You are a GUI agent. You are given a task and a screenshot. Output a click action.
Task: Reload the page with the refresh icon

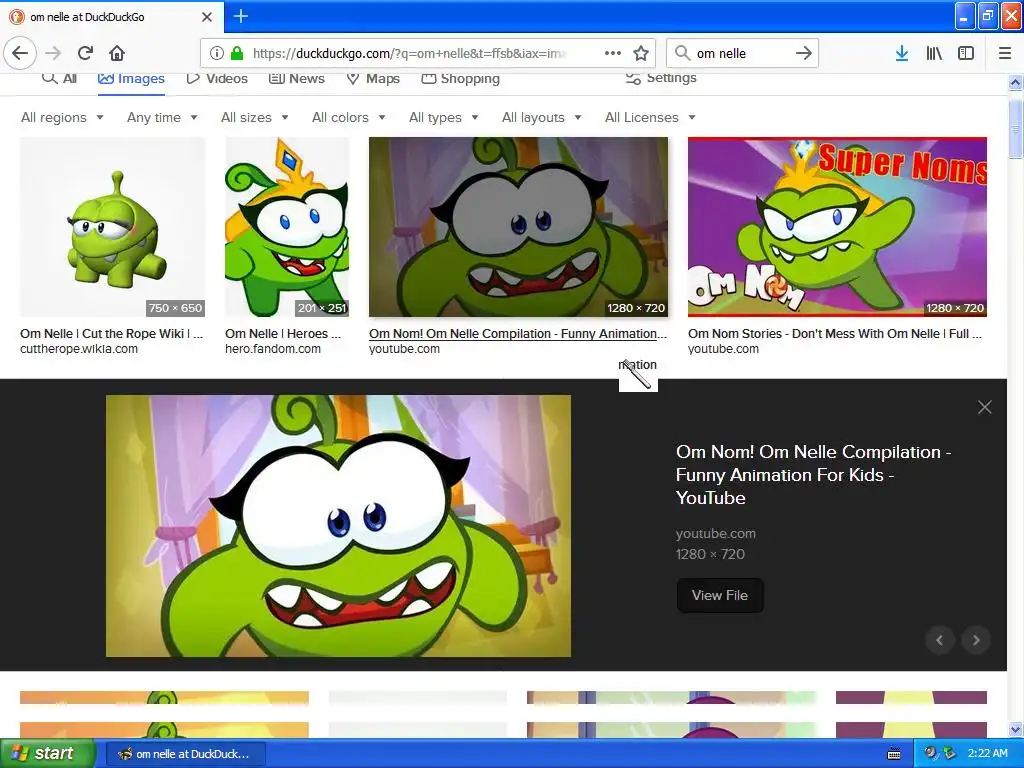(86, 53)
